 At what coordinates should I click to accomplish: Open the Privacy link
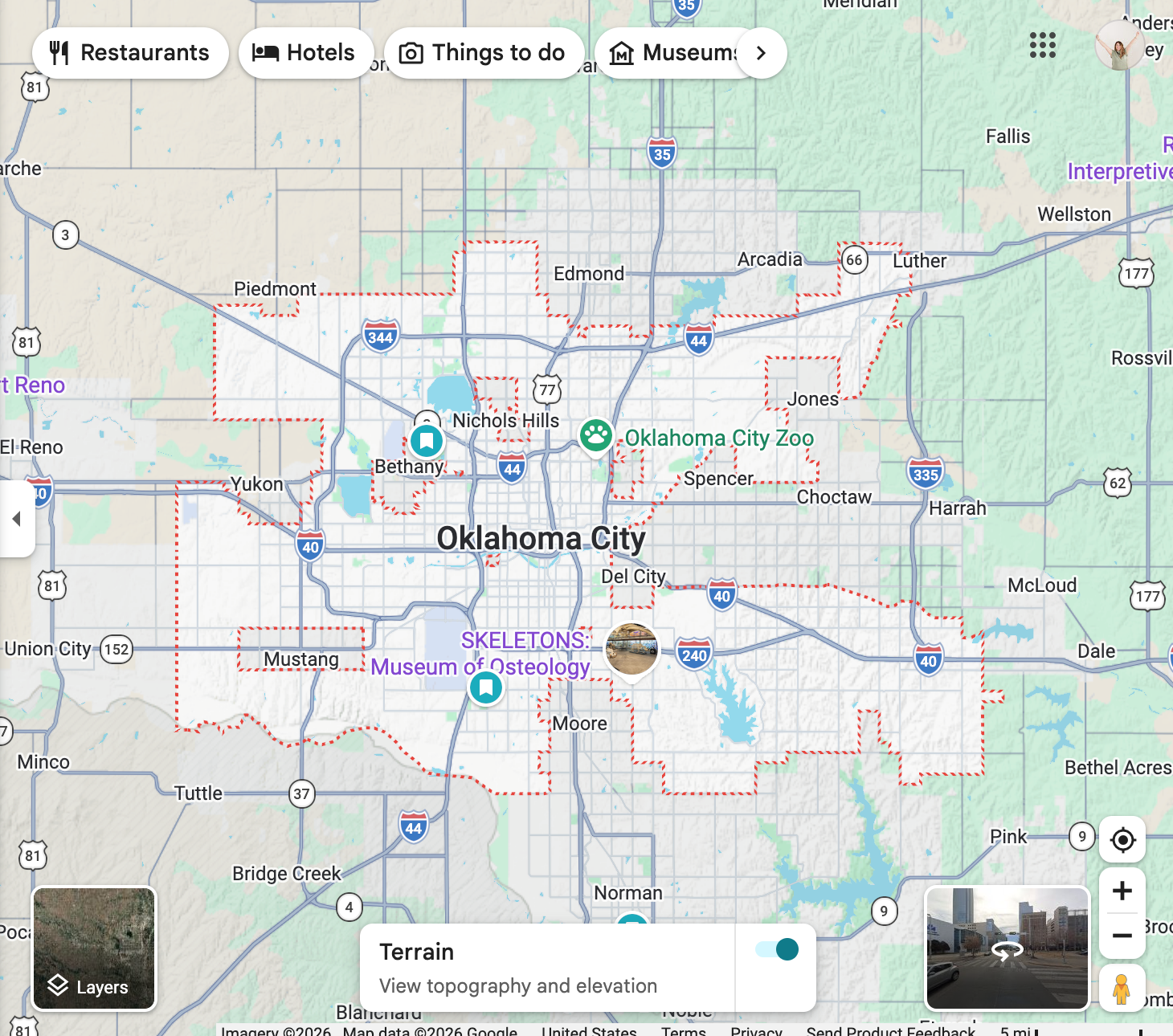pyautogui.click(x=756, y=1031)
